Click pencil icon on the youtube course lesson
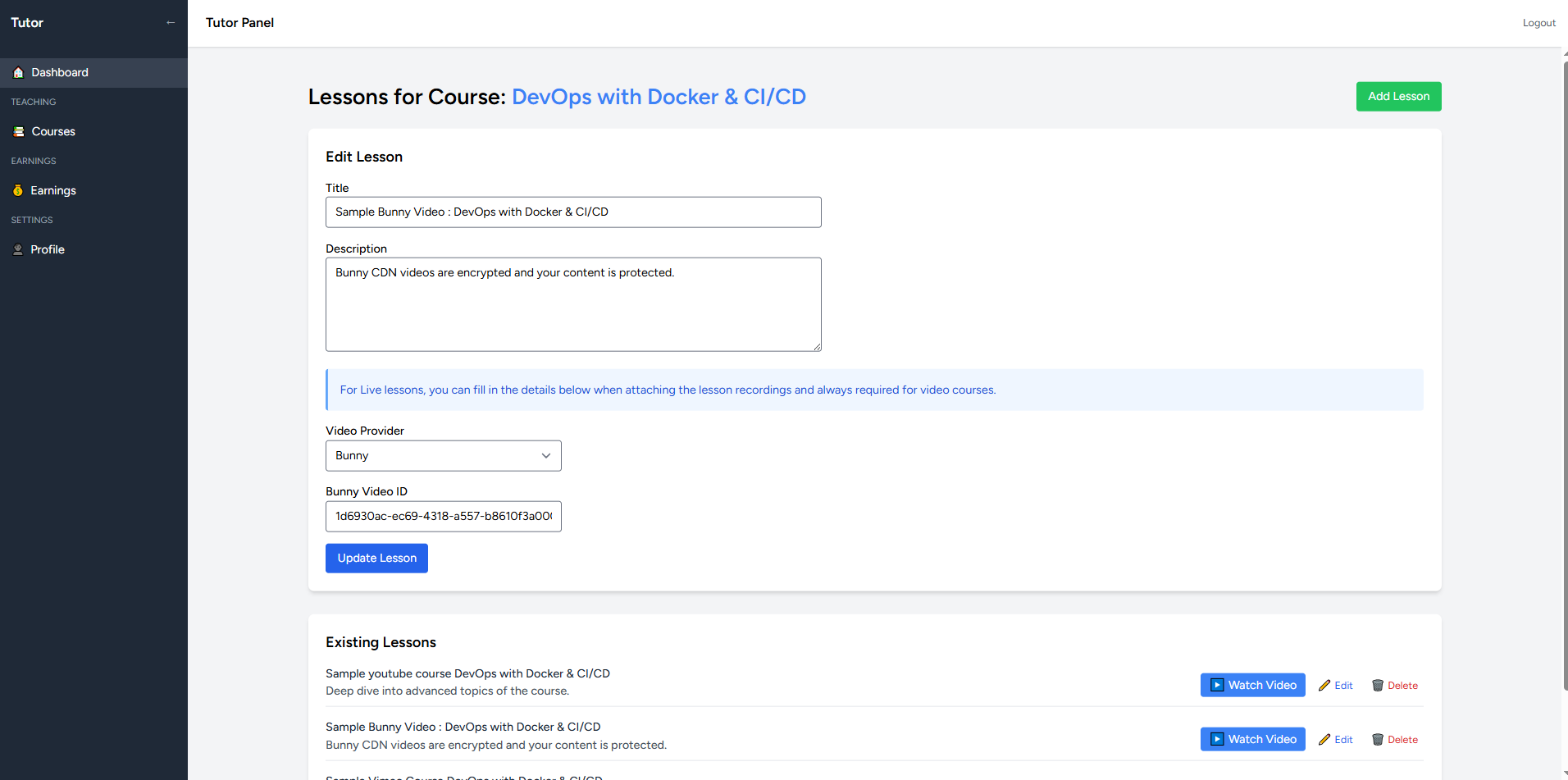Viewport: 1568px width, 780px height. [x=1324, y=686]
